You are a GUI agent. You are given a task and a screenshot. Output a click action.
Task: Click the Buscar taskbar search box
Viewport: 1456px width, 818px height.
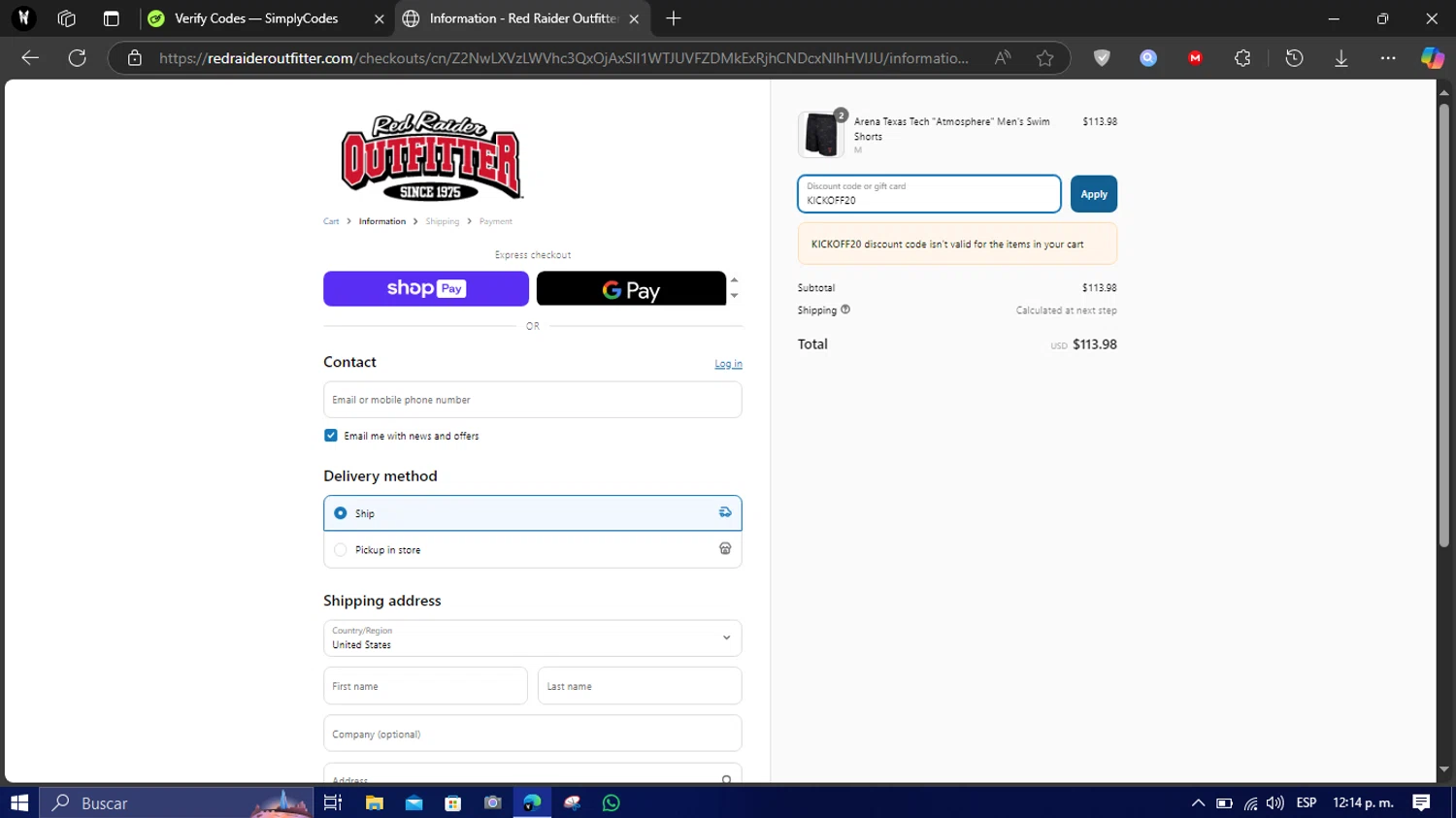point(177,802)
